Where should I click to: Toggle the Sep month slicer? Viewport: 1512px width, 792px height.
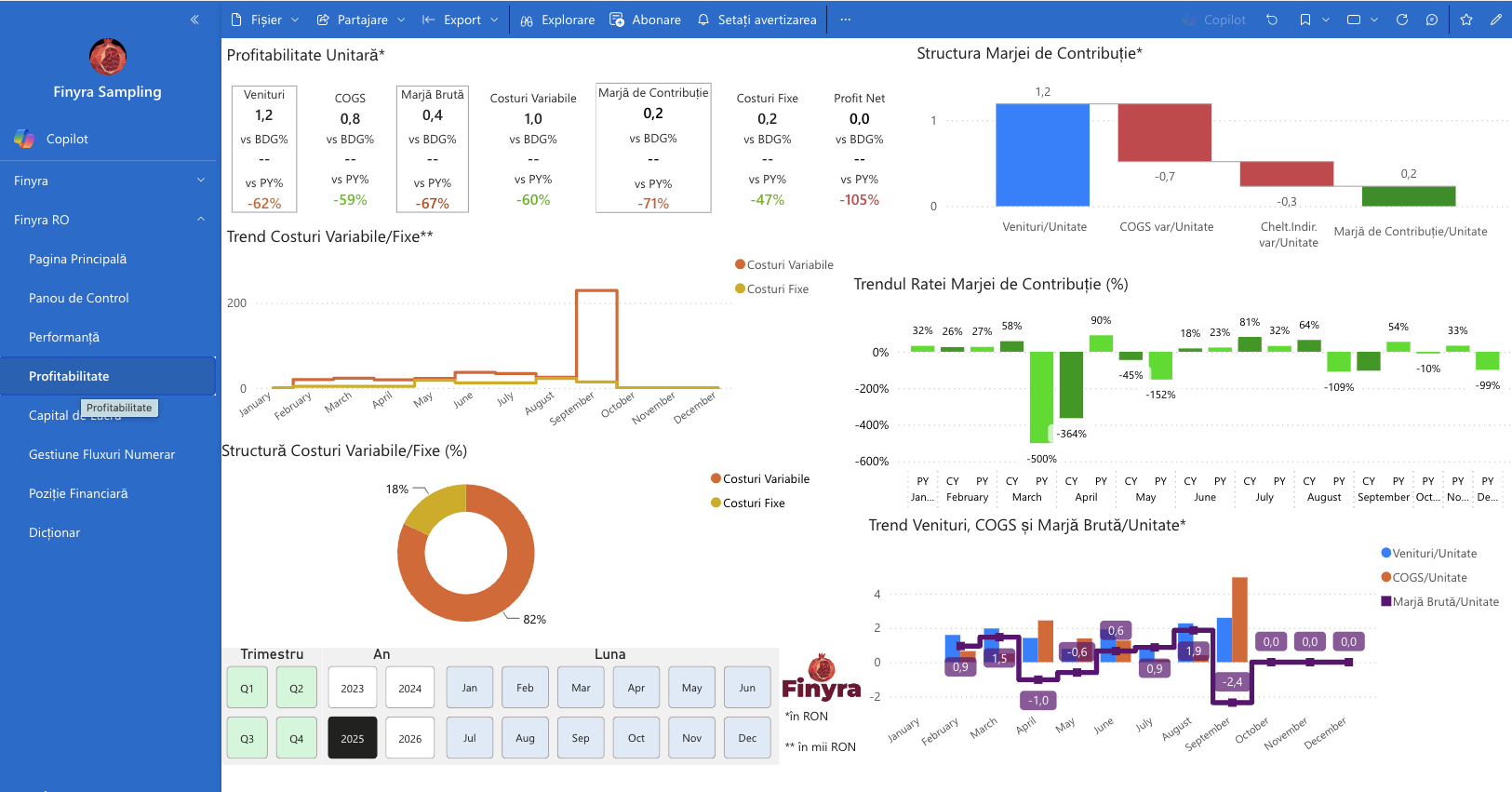[581, 738]
